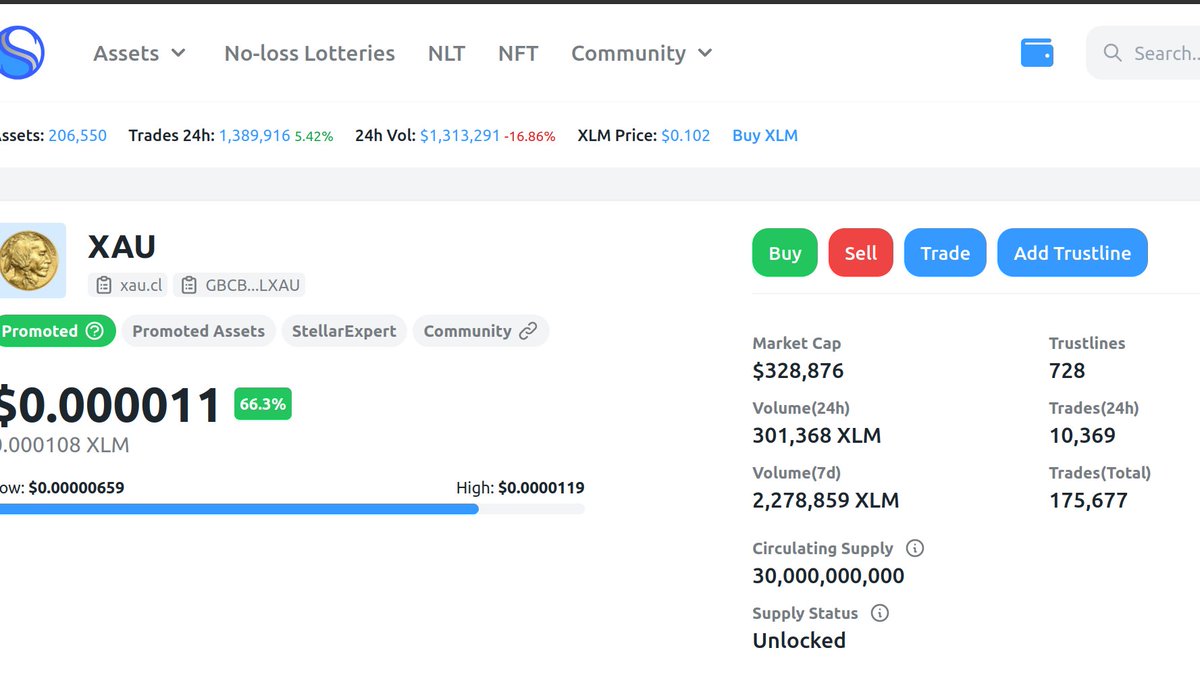Copy GBCB...LXAU address via clipboard icon
The image size is (1200, 675).
coord(189,285)
